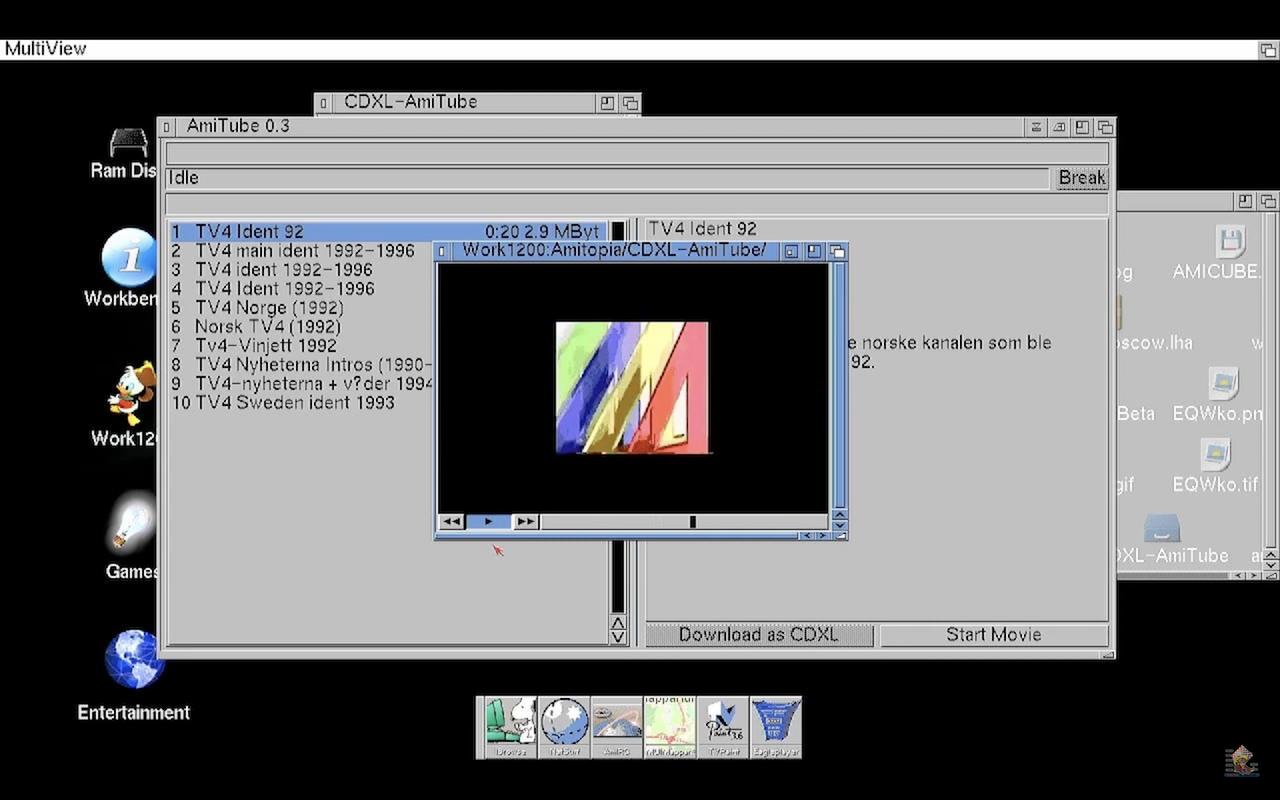
Task: Fast-forward the video in MultiView player
Action: [x=526, y=522]
